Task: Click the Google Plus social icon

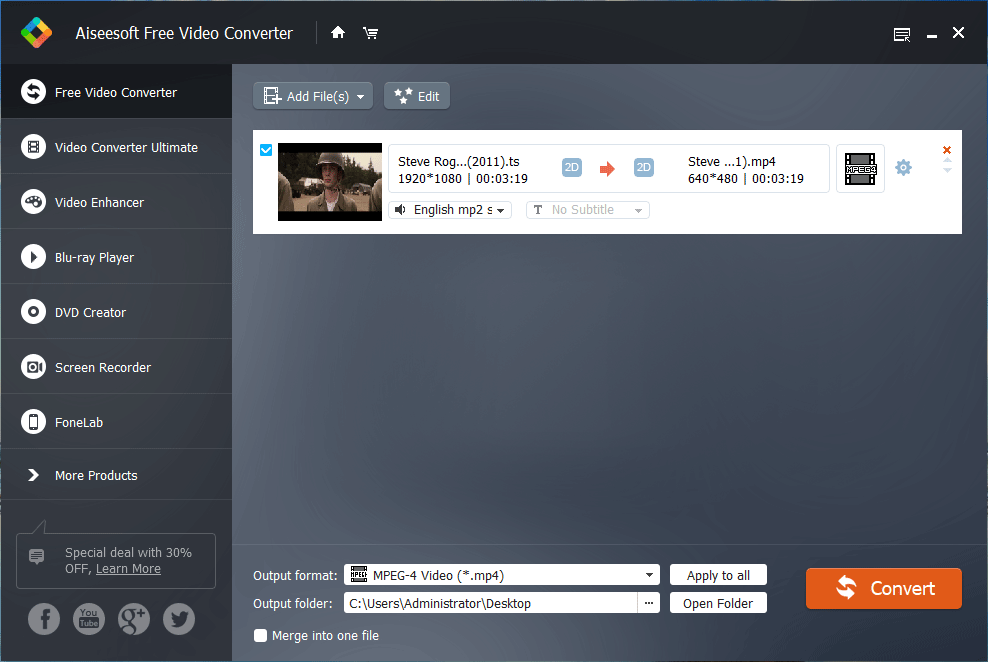Action: pos(134,620)
